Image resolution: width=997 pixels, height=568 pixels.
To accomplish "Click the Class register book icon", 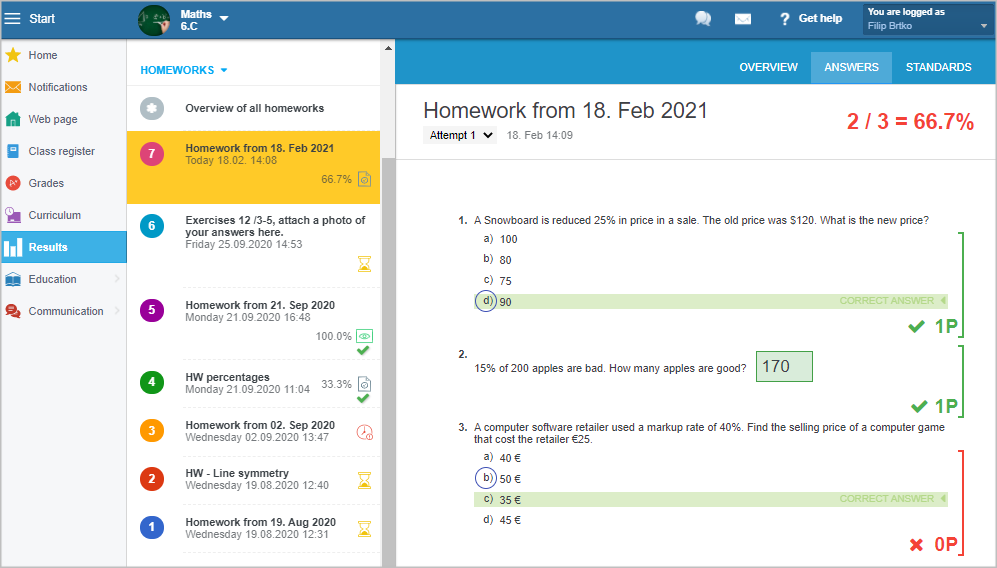I will (x=13, y=151).
